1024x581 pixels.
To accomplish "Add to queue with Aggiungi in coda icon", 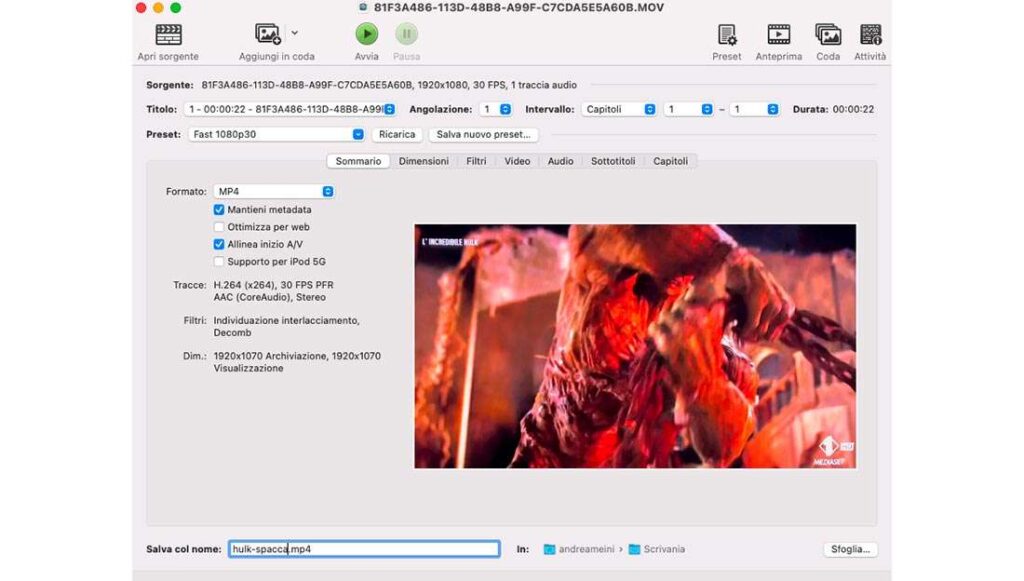I will tap(268, 35).
